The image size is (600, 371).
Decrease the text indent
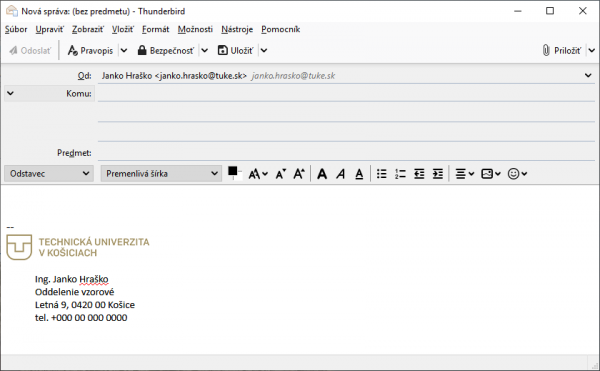[x=419, y=174]
